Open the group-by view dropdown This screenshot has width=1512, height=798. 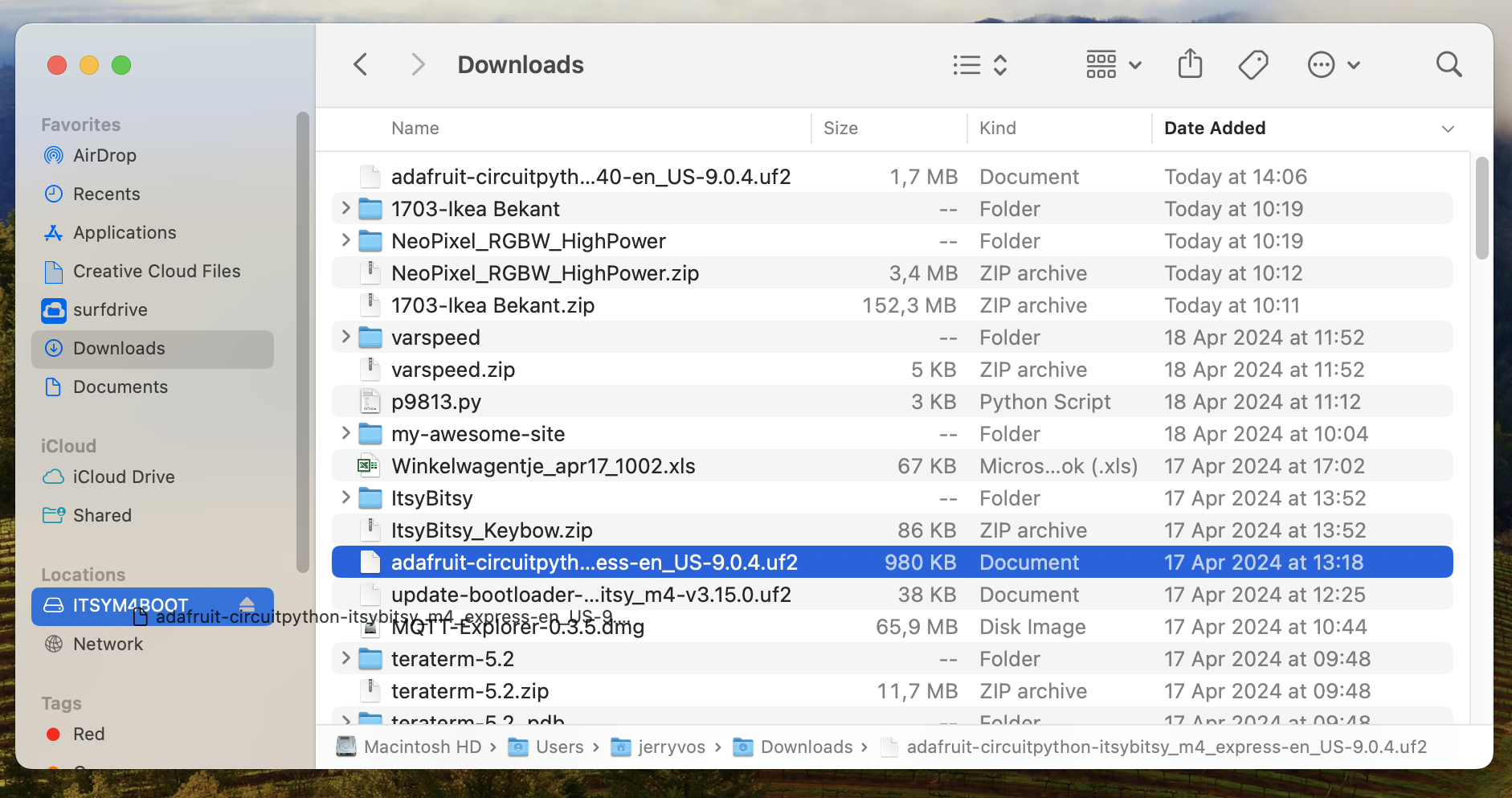[1113, 64]
